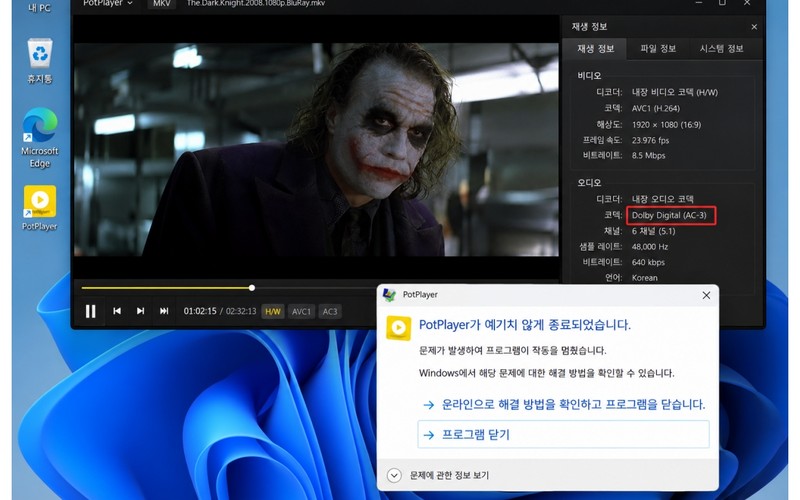The image size is (800, 500).
Task: Select the 내장 비디오 코덱 (H/W) decoder value
Action: (x=674, y=92)
